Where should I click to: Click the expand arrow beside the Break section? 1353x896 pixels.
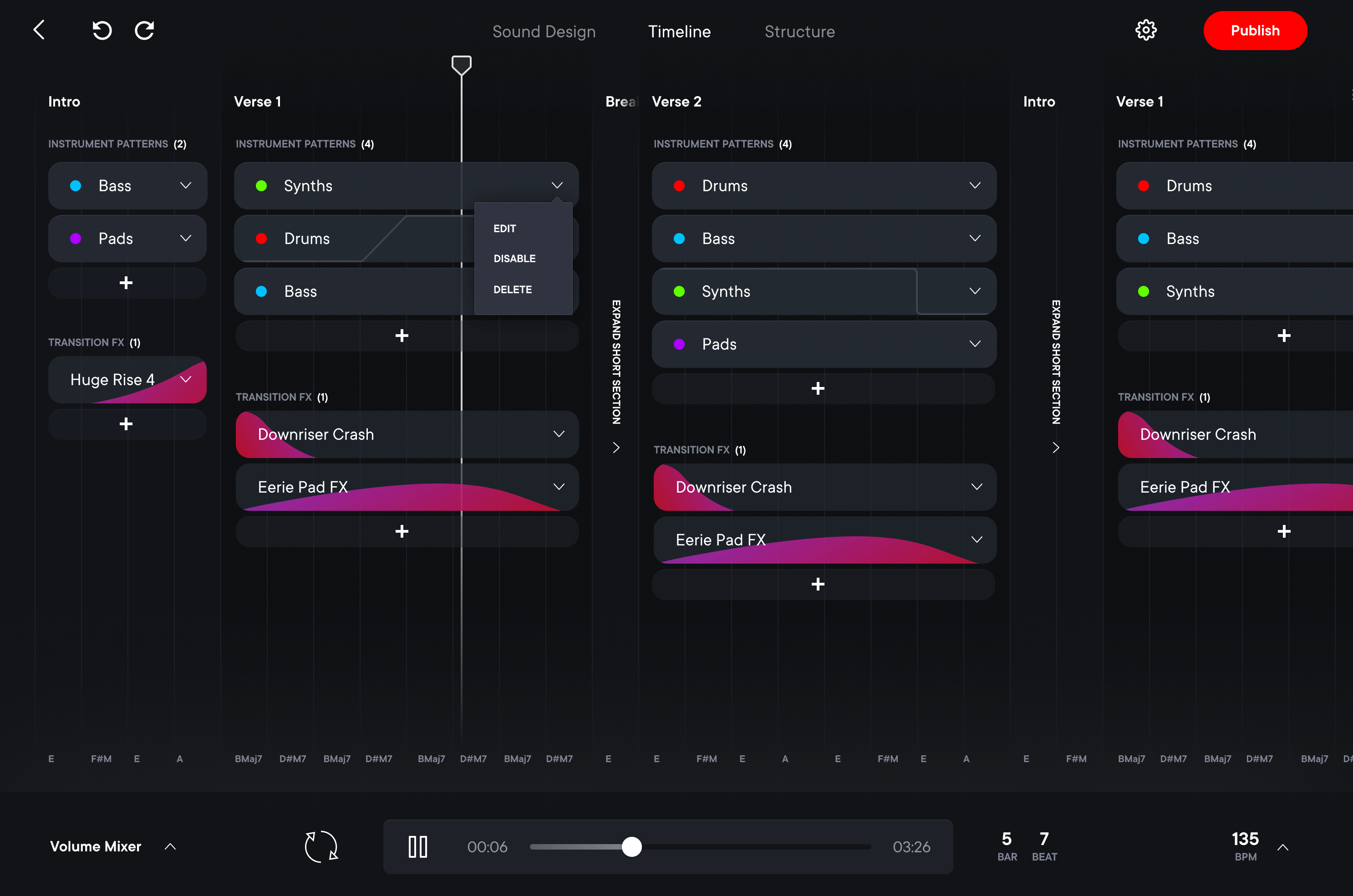(x=616, y=448)
